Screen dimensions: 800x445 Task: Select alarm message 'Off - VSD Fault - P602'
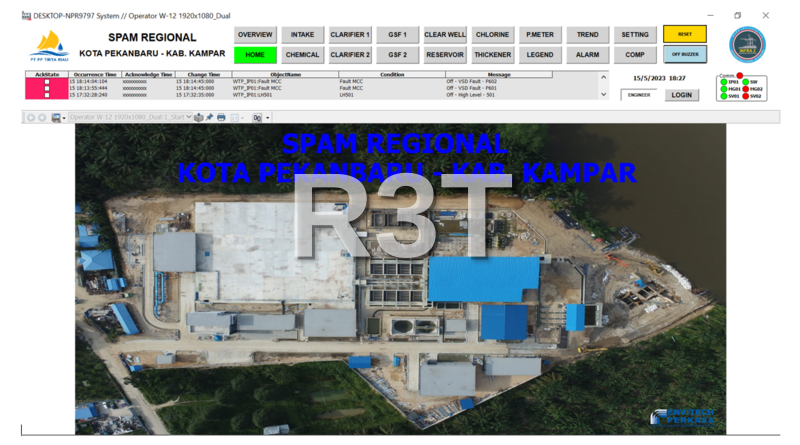coord(471,82)
